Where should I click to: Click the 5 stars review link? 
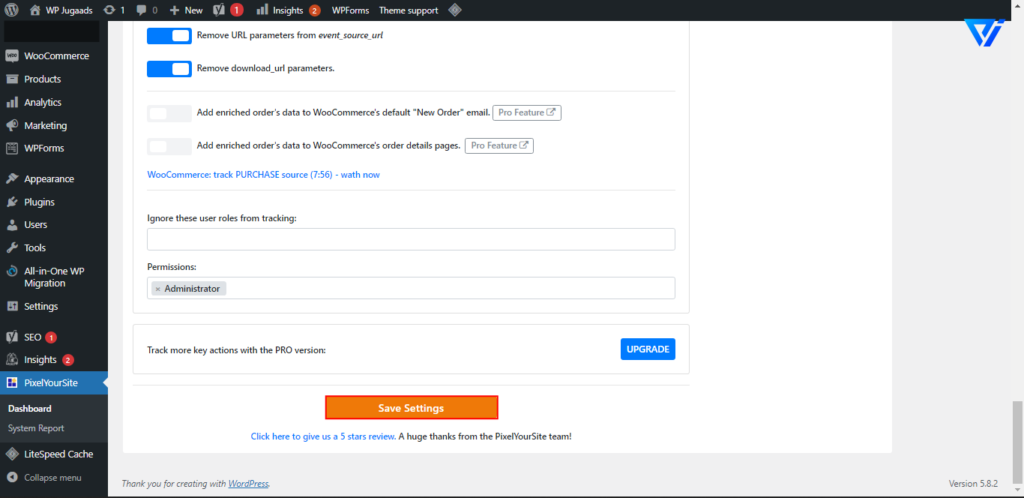[323, 437]
